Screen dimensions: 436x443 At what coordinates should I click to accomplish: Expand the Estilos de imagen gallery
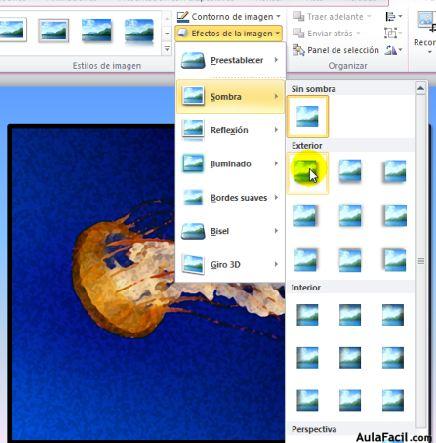click(167, 49)
